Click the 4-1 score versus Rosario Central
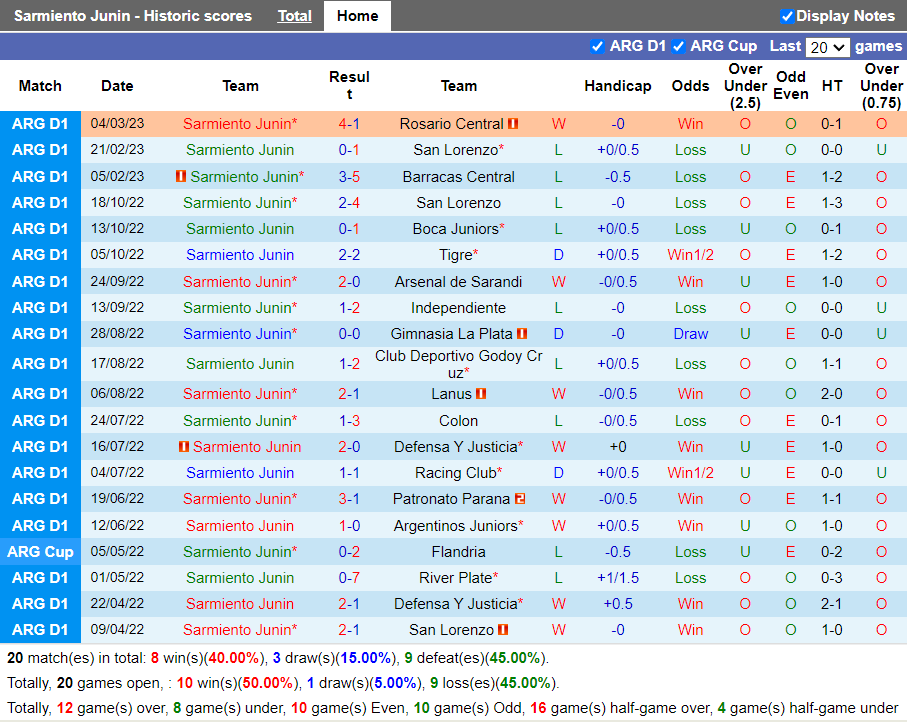907x722 pixels. tap(349, 124)
